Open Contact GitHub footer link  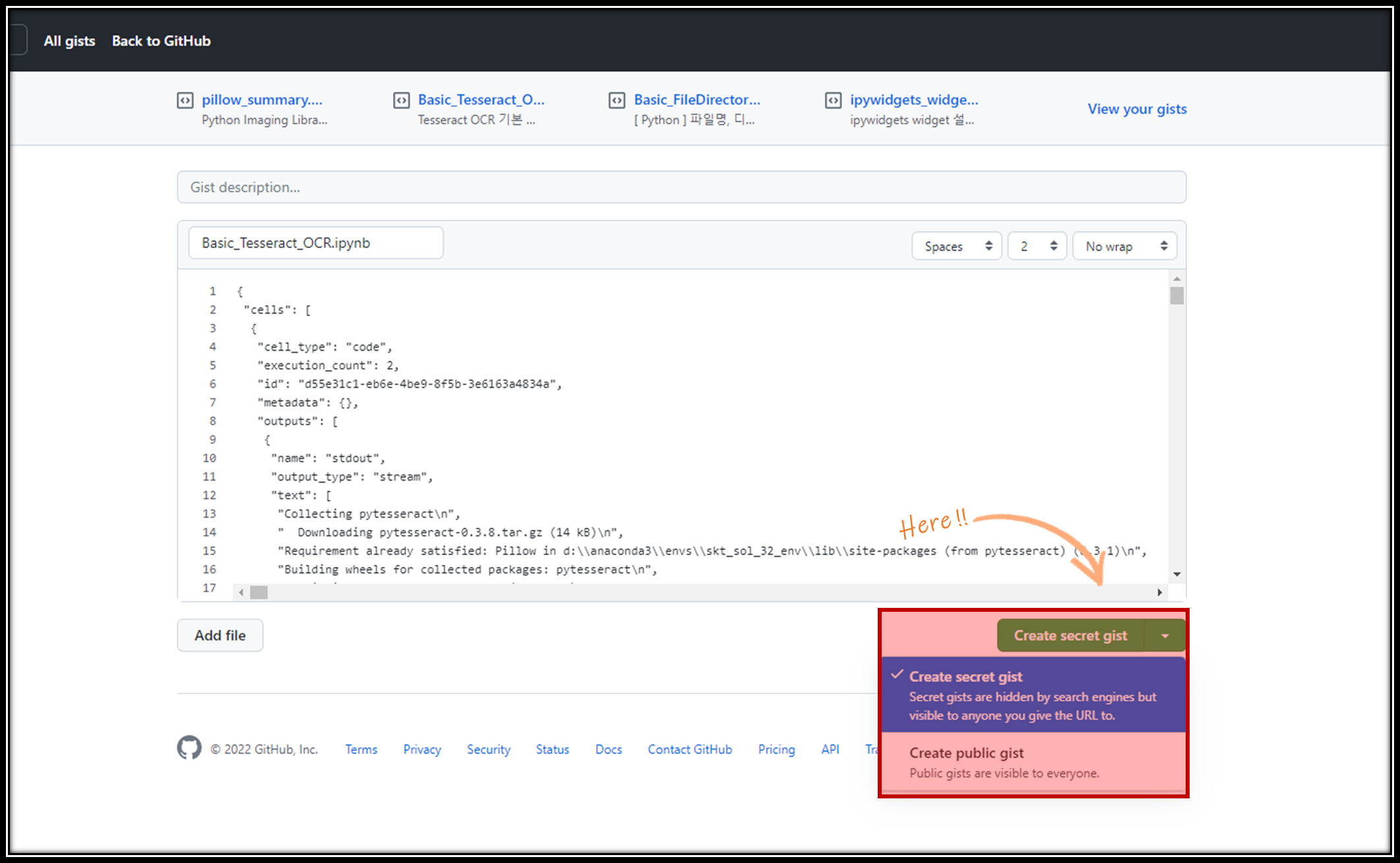pyautogui.click(x=690, y=750)
